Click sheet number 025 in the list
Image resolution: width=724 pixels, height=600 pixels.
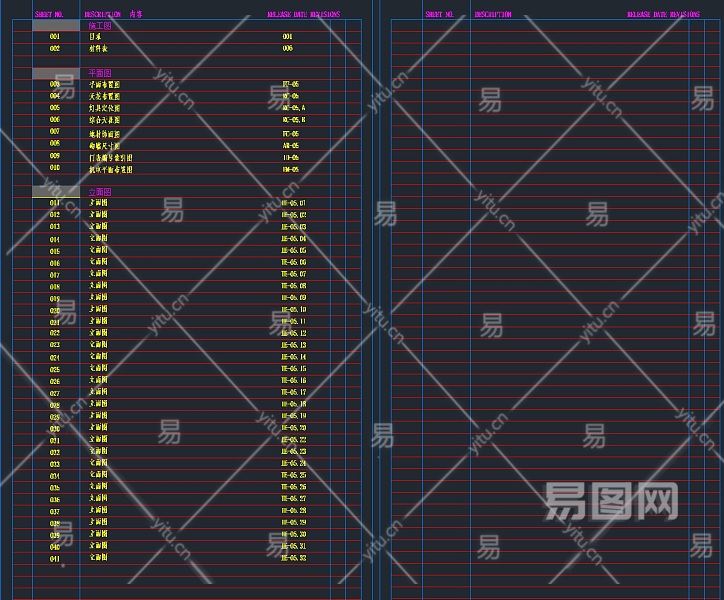(55, 370)
